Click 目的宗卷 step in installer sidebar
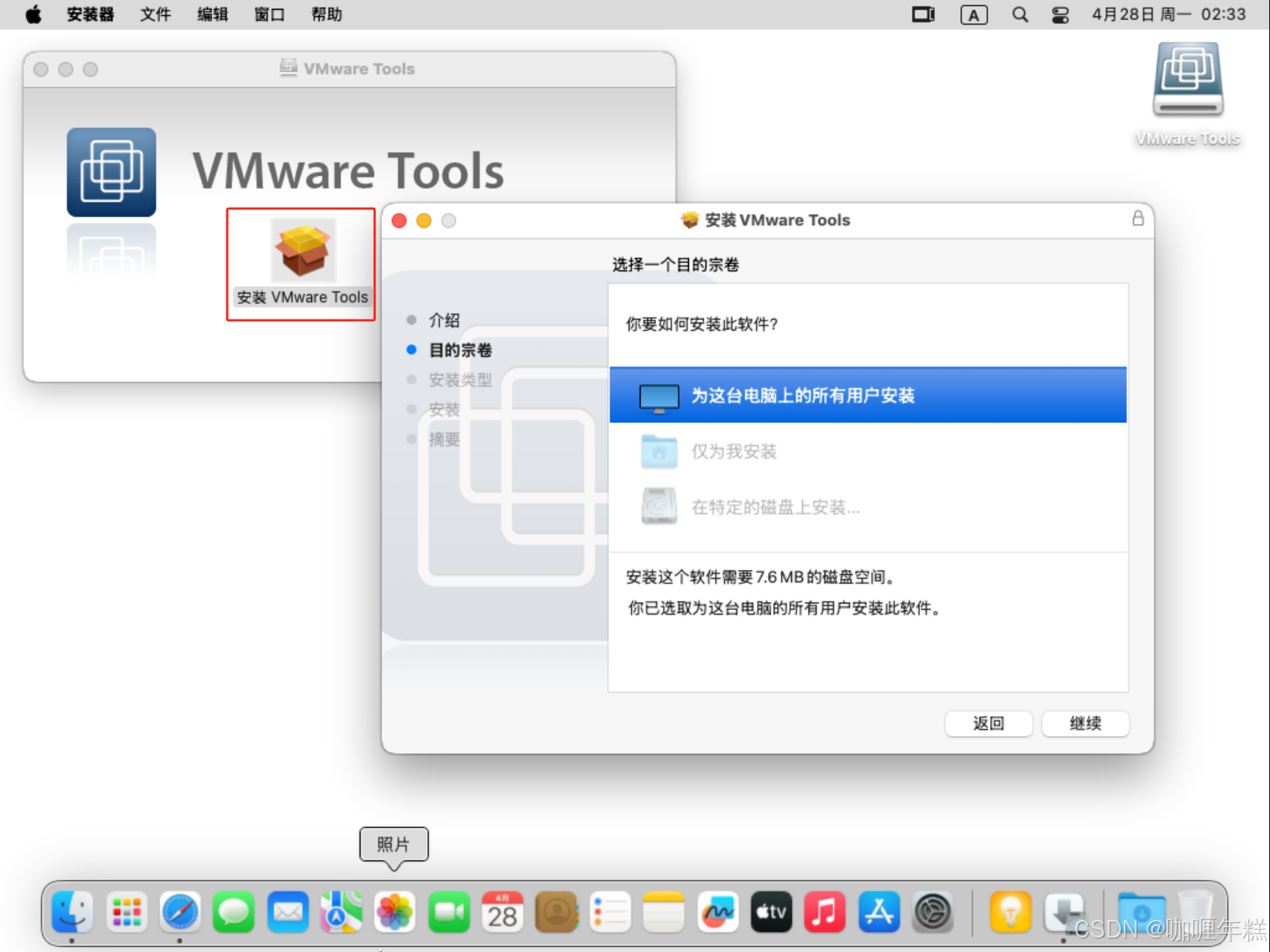 pos(460,350)
